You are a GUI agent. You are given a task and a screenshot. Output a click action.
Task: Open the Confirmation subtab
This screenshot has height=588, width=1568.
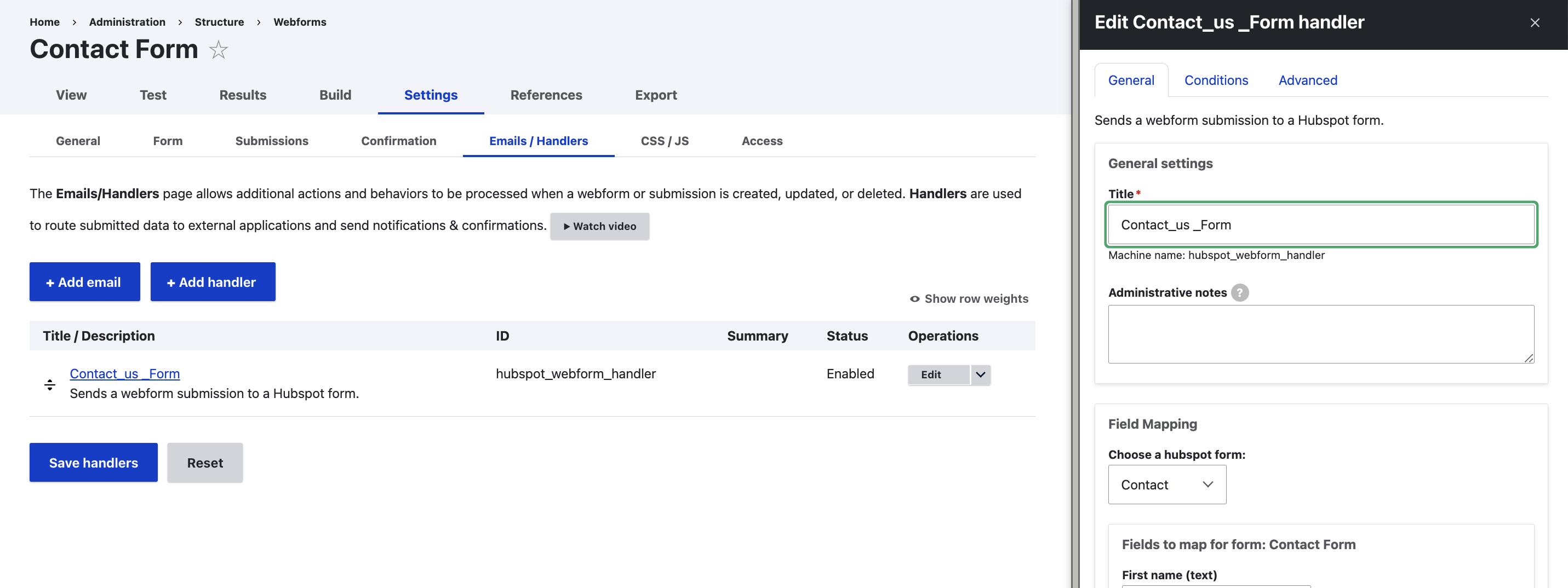(399, 141)
